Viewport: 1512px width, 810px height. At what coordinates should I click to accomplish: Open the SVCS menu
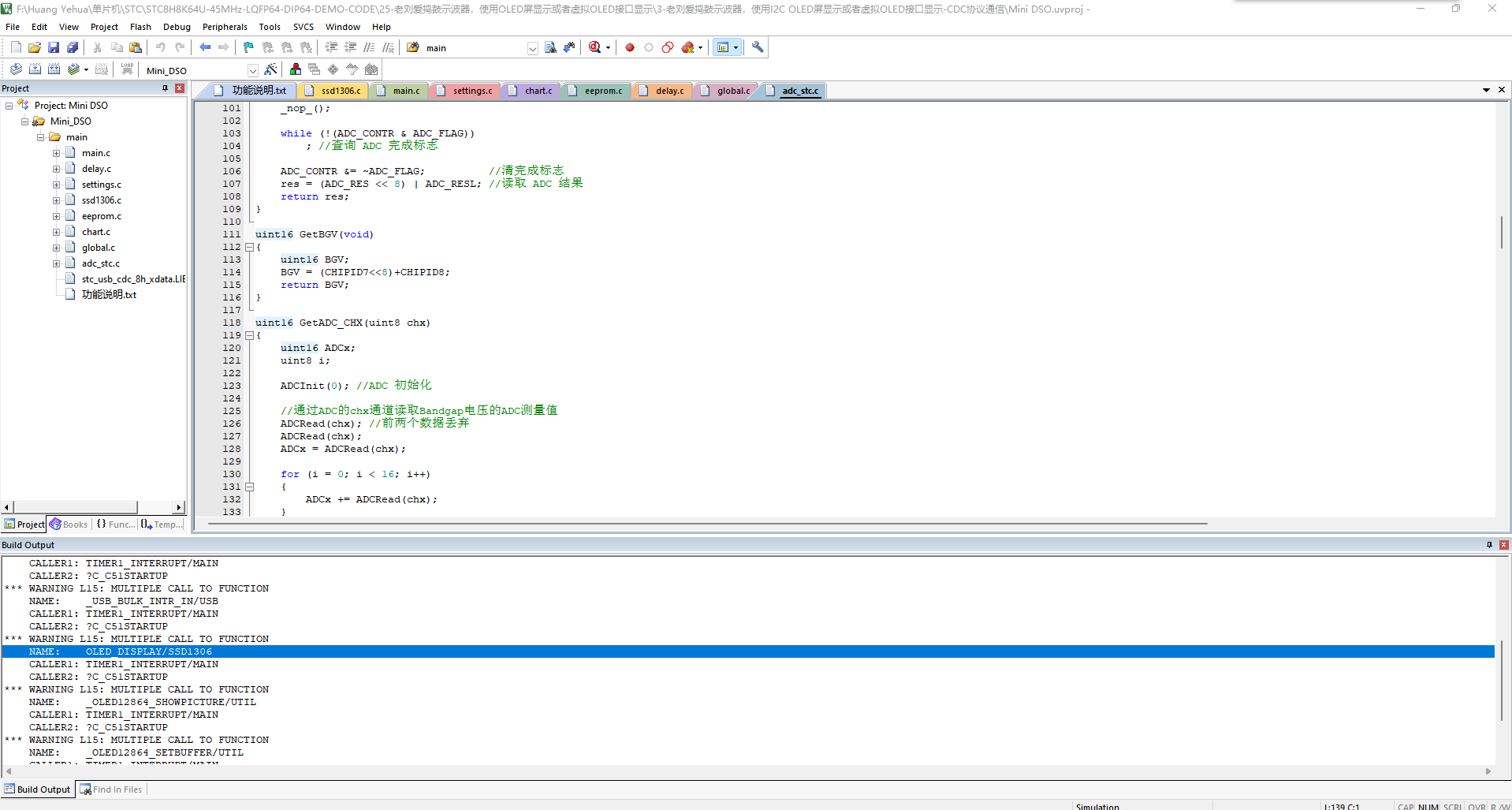click(x=304, y=27)
